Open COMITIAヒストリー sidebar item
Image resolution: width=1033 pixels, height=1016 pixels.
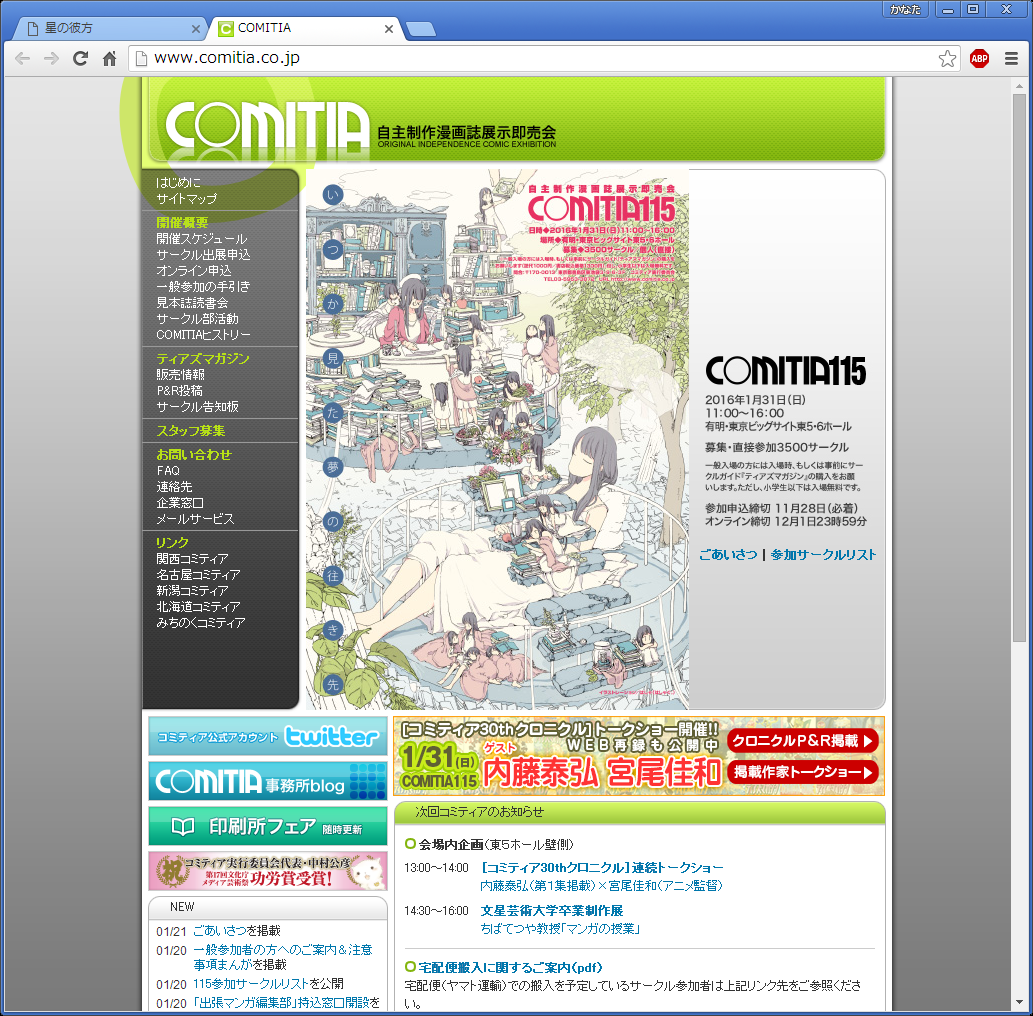pyautogui.click(x=203, y=335)
